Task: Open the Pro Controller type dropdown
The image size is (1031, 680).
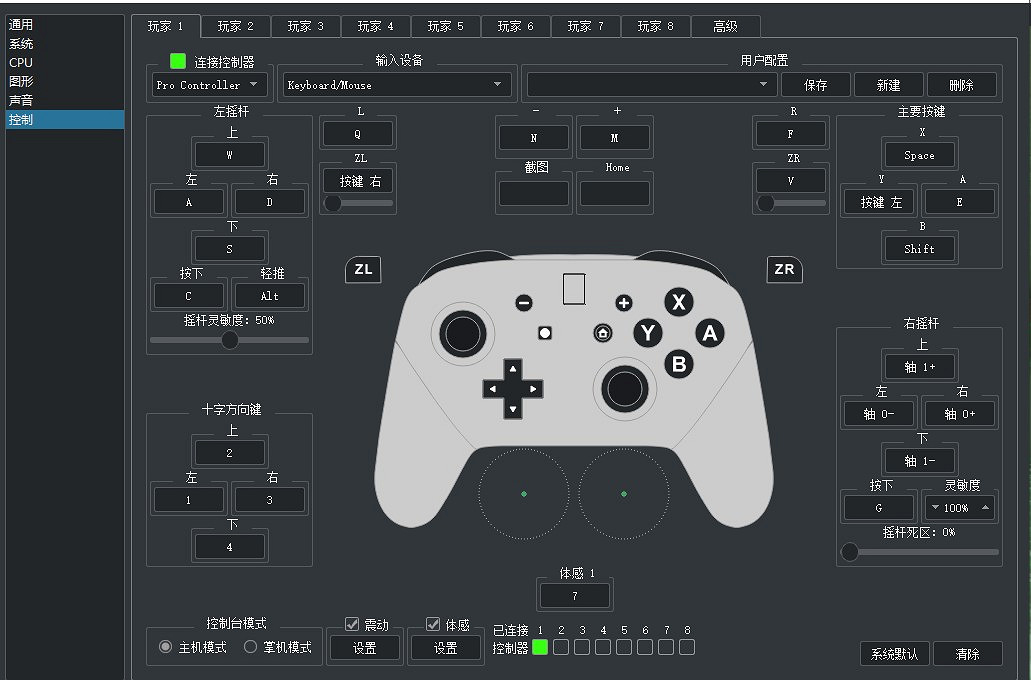Action: [208, 85]
